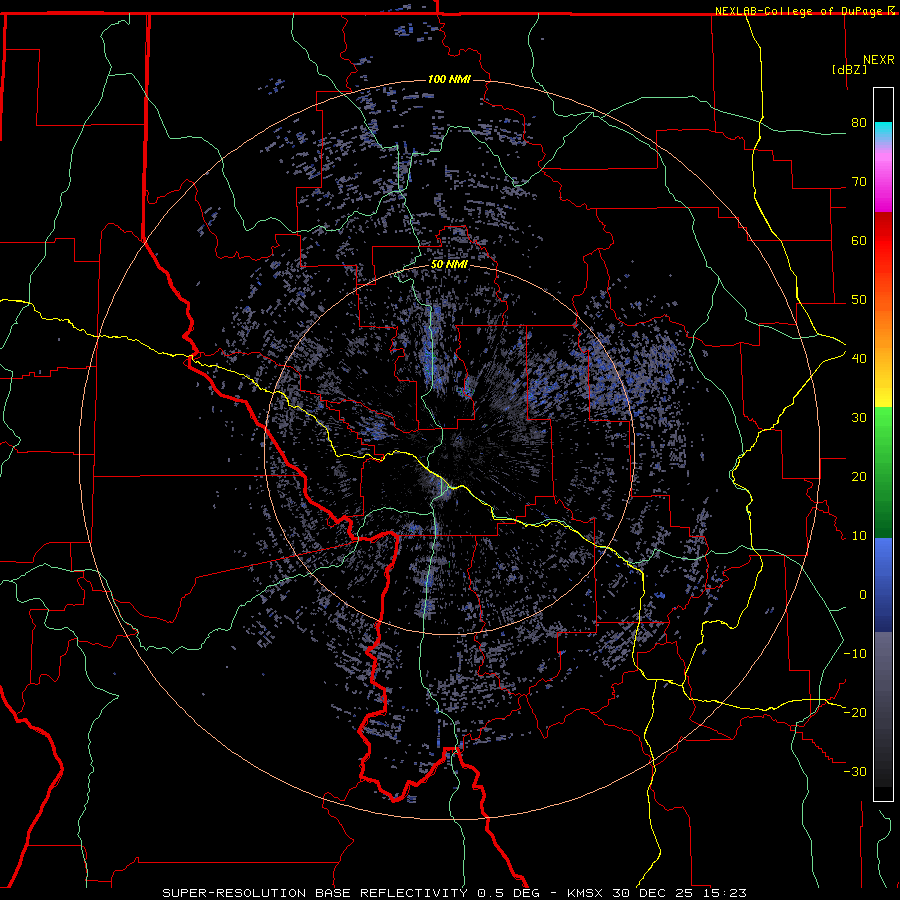Click the 70 value on the dBZ scale
900x900 pixels.
point(859,181)
